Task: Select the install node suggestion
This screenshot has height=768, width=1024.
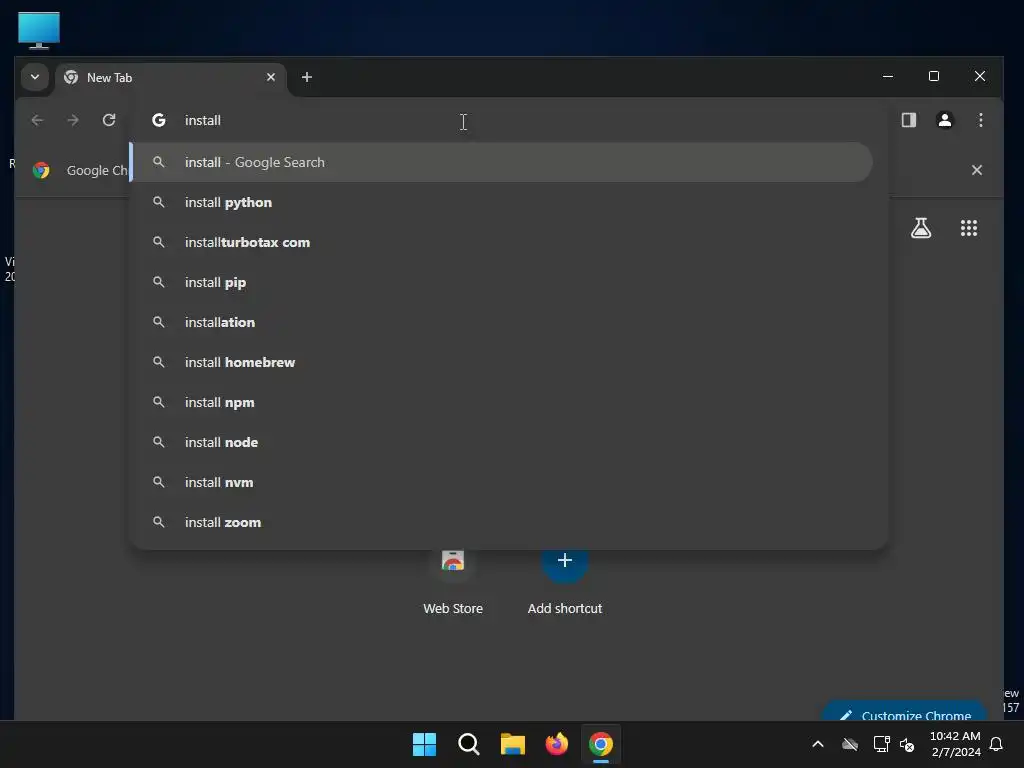Action: (502, 442)
